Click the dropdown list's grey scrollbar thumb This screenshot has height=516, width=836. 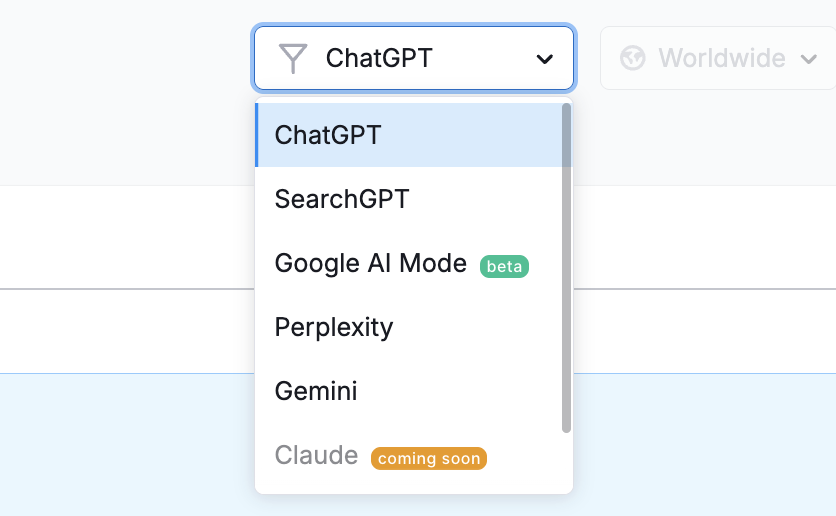pyautogui.click(x=566, y=268)
